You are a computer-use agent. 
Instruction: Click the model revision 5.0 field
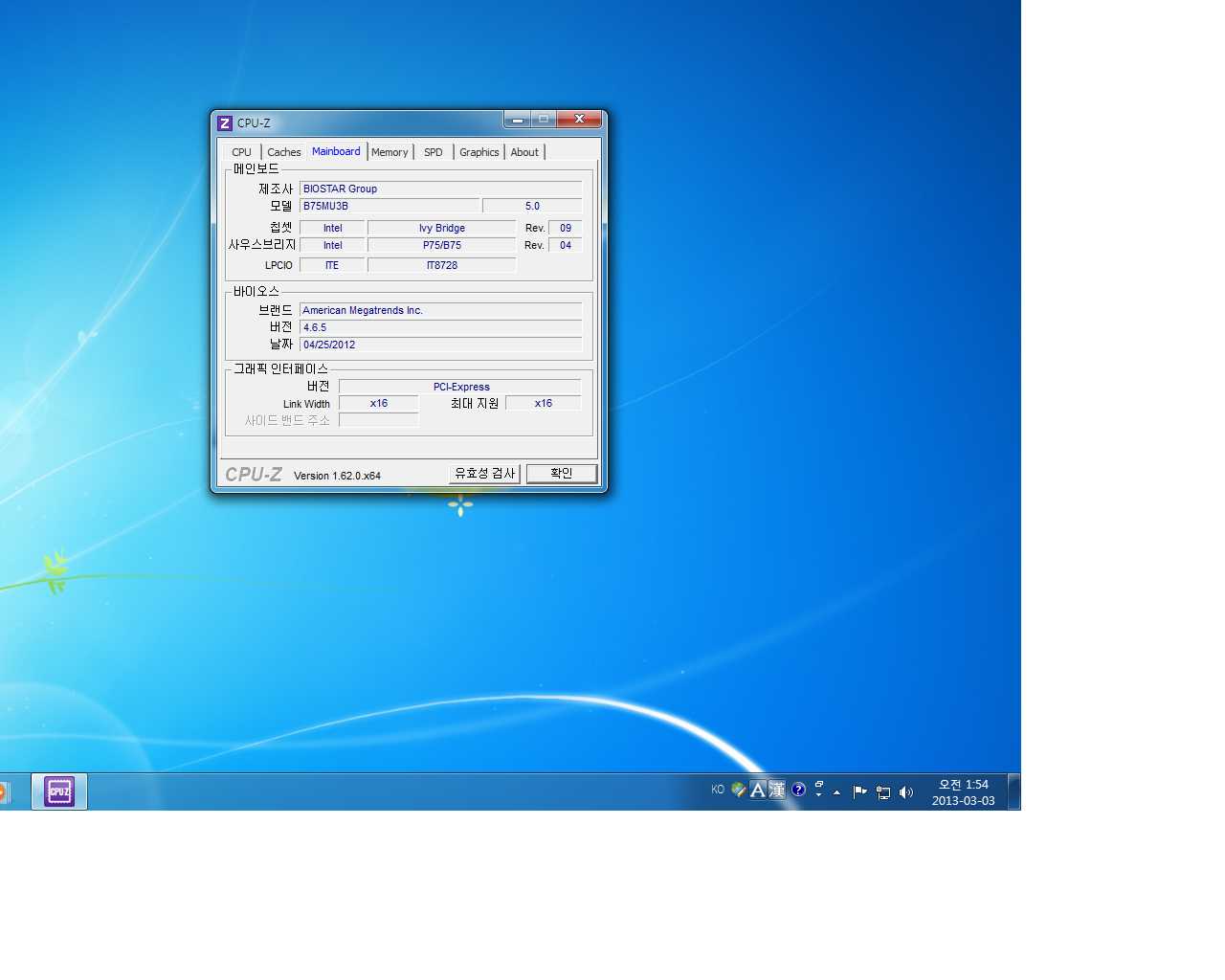tap(532, 206)
